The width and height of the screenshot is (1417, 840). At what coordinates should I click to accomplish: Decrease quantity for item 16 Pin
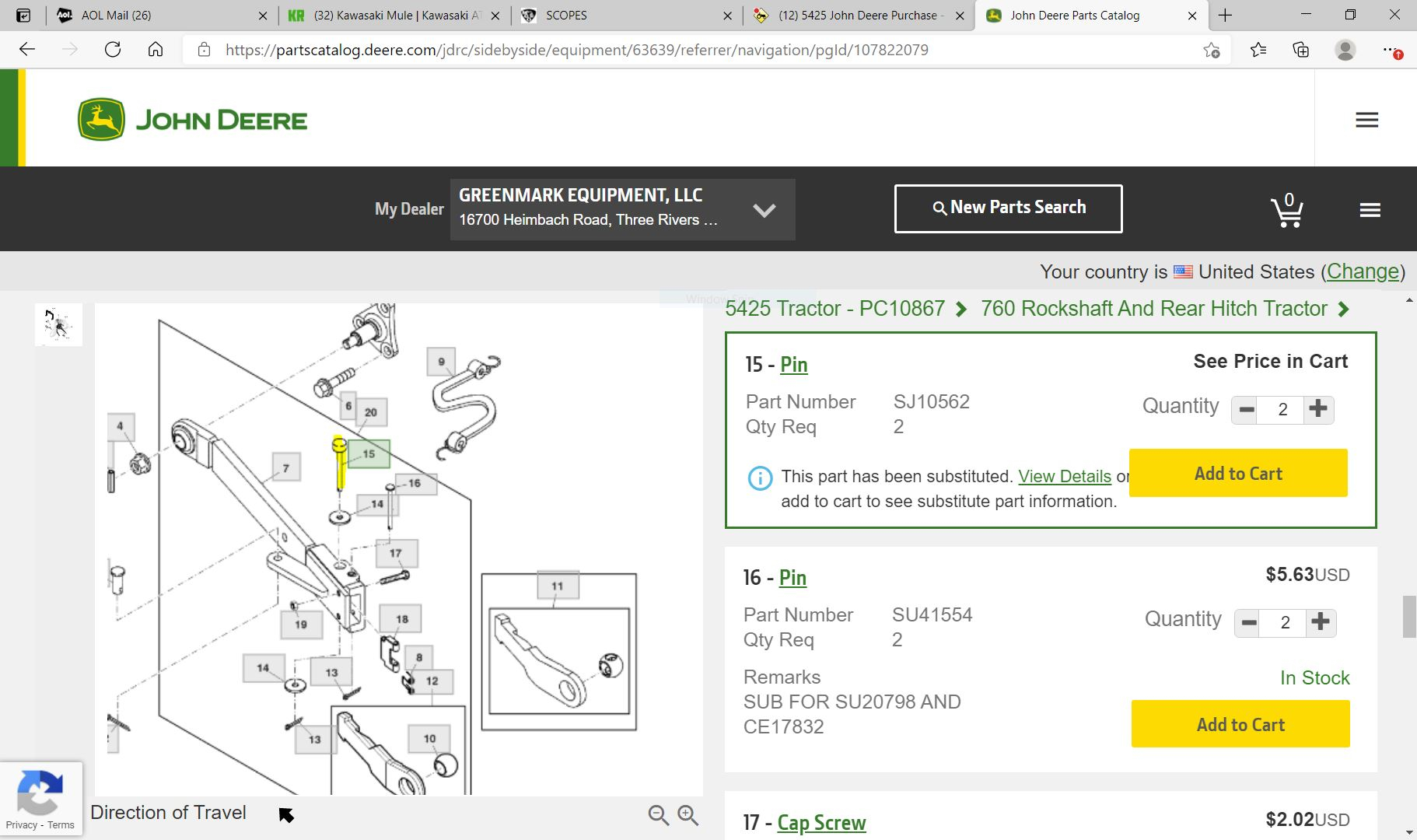pos(1249,622)
